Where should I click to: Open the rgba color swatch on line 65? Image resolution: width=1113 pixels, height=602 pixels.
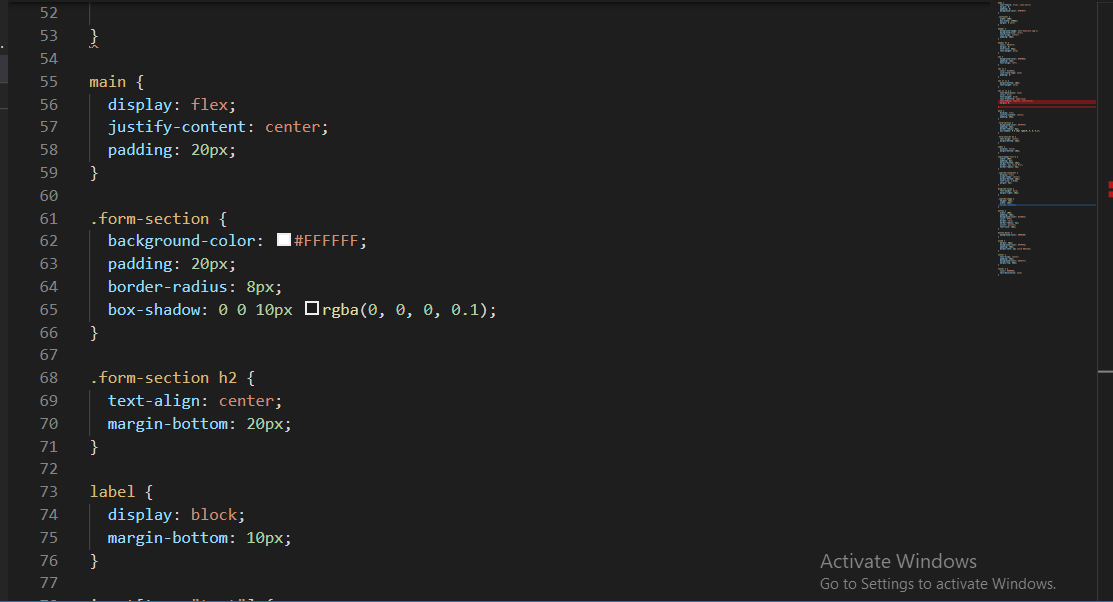(x=312, y=308)
